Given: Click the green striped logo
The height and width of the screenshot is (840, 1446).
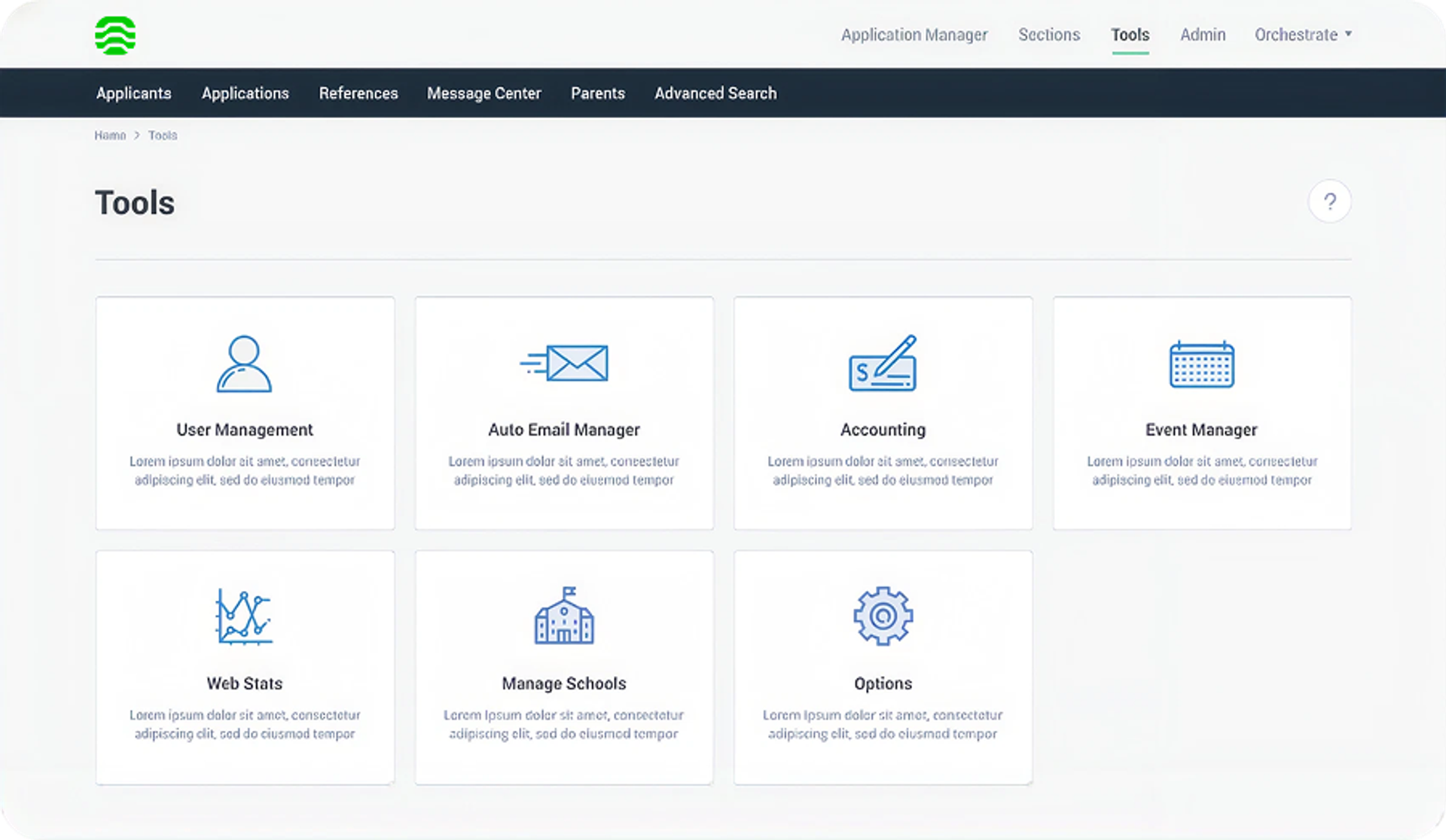Looking at the screenshot, I should click(115, 35).
